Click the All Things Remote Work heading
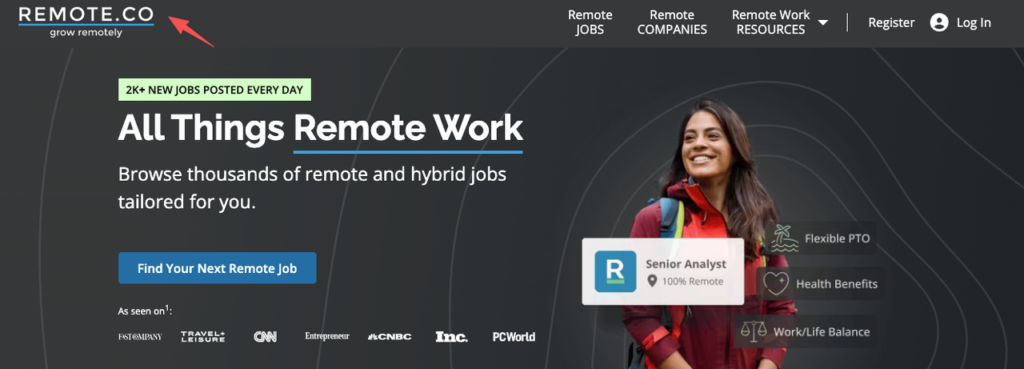Image resolution: width=1024 pixels, height=369 pixels. (320, 128)
